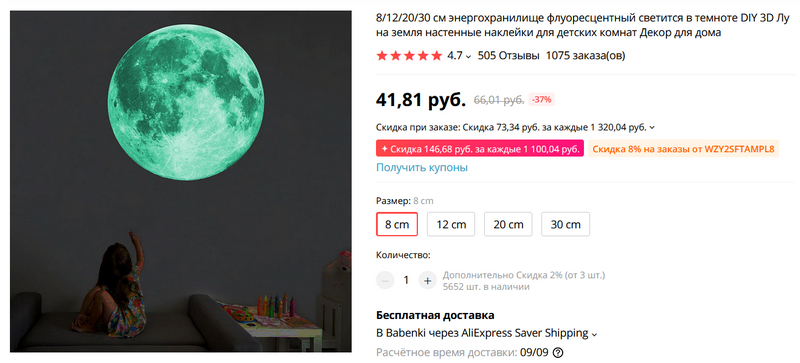Choose the 30 cm size
Screen dimensions: 800x363
565,224
